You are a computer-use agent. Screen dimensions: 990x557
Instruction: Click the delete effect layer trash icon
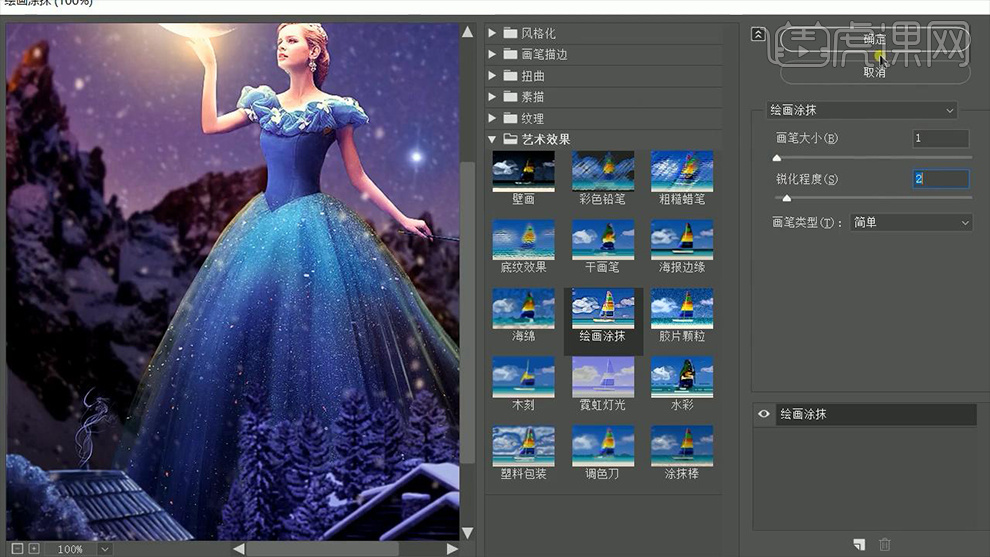[x=884, y=544]
